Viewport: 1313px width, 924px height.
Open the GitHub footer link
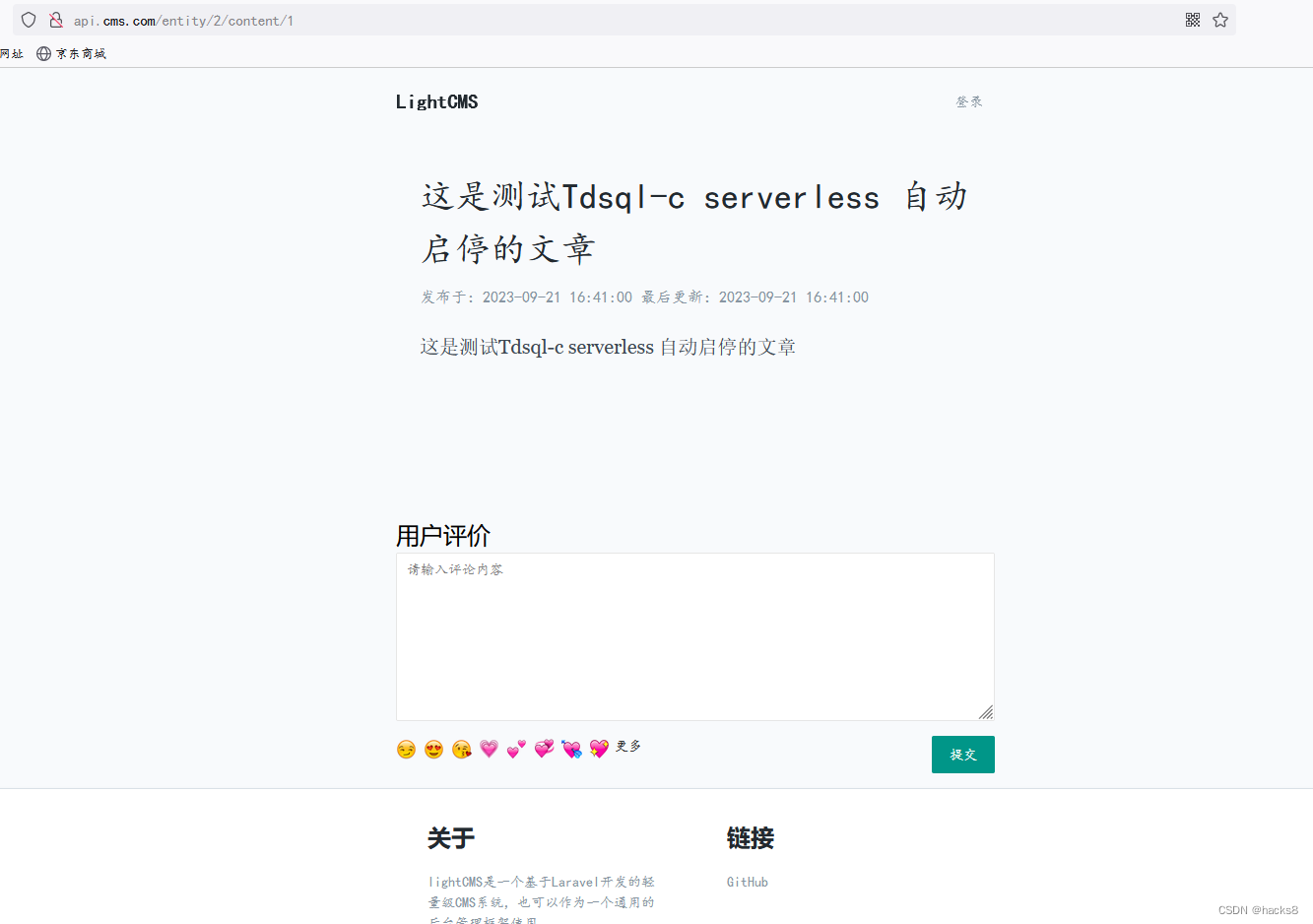(x=748, y=883)
